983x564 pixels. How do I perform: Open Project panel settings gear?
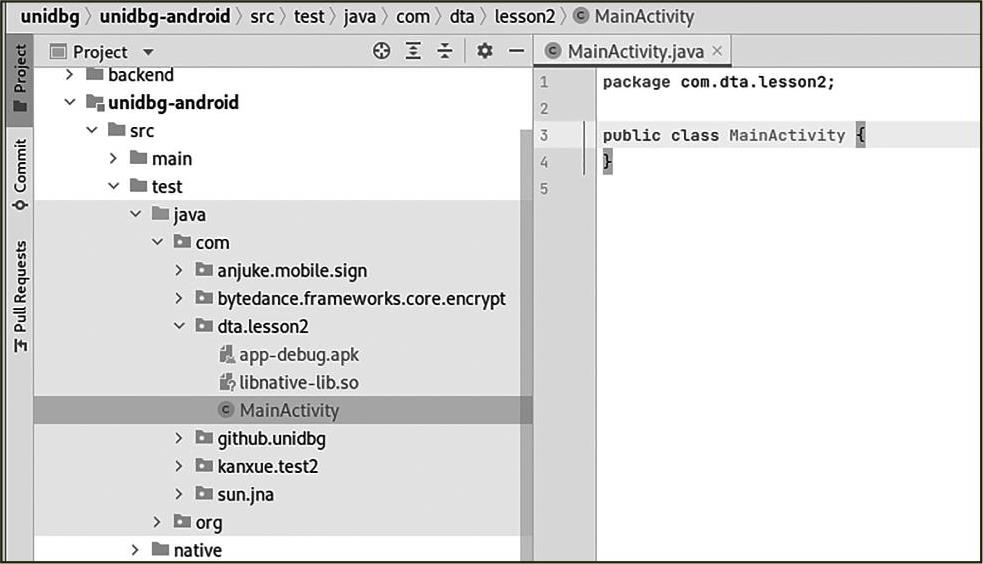tap(485, 51)
